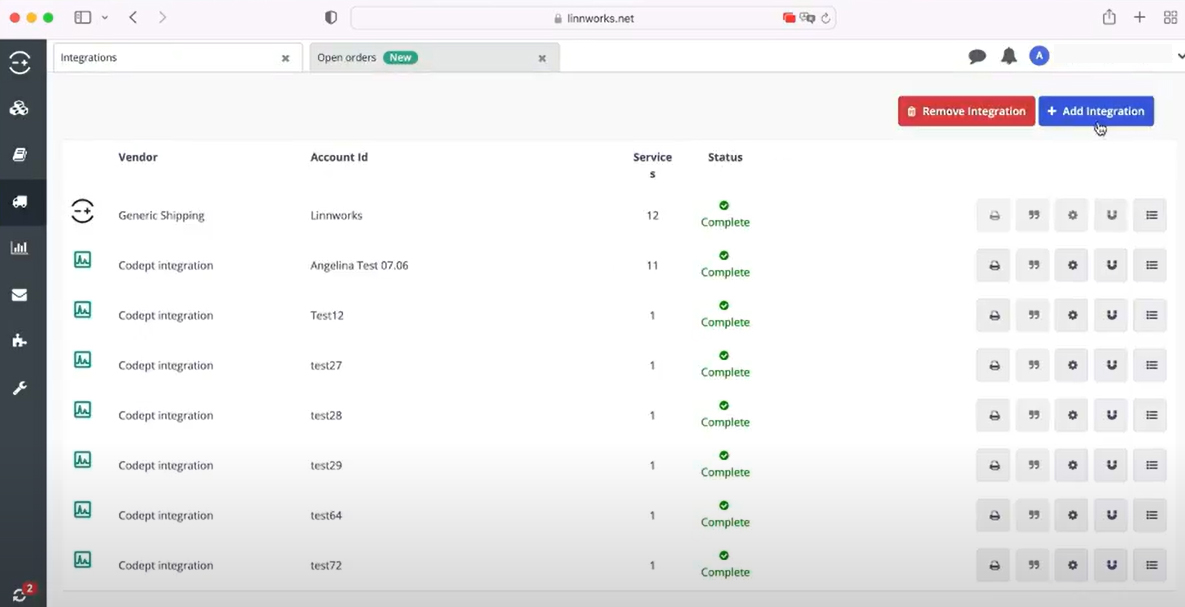Open the gear settings for test27 row

tap(1071, 365)
